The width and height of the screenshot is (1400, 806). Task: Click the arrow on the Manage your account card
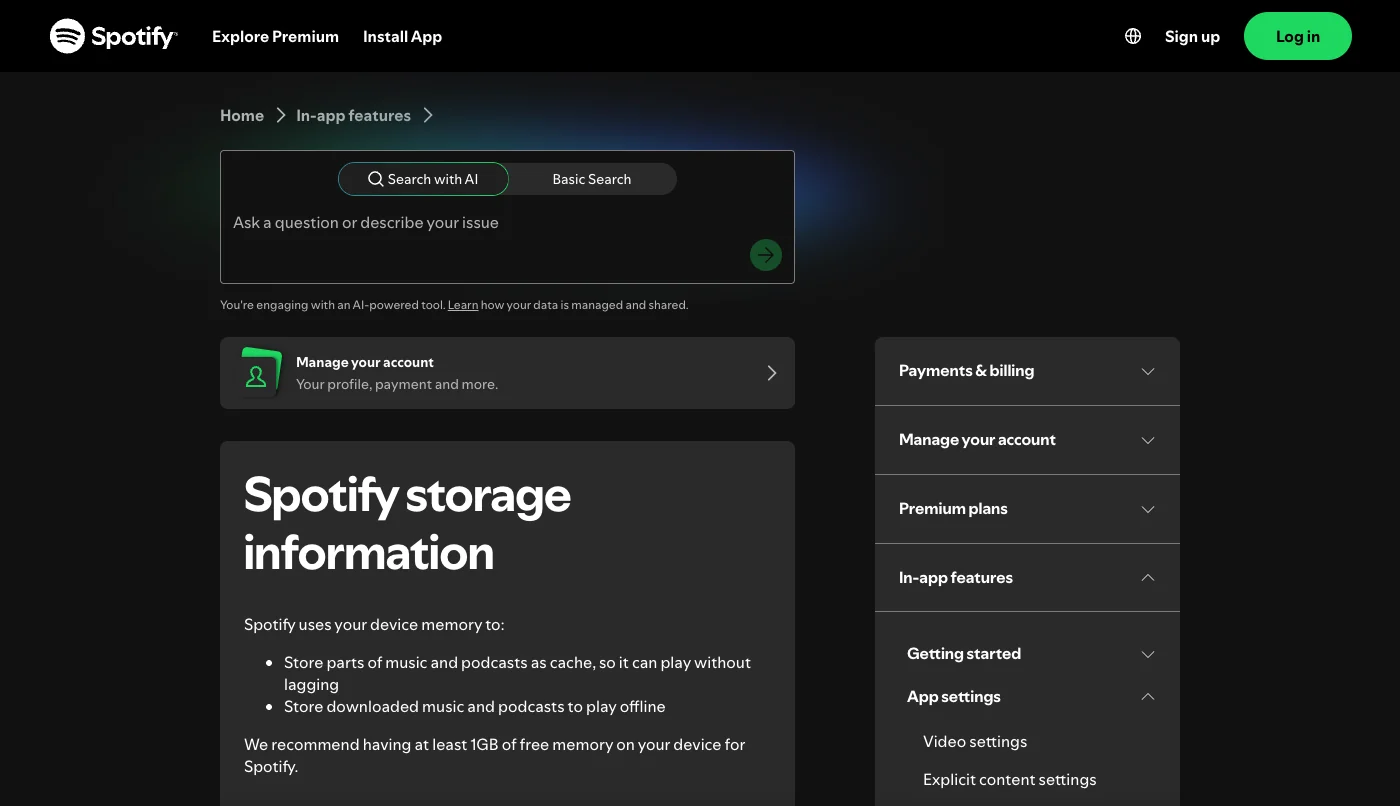coord(771,373)
